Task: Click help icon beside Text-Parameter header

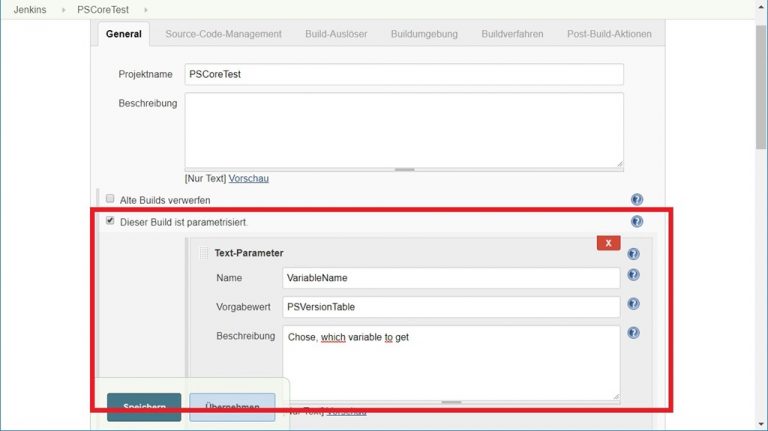Action: pos(633,254)
